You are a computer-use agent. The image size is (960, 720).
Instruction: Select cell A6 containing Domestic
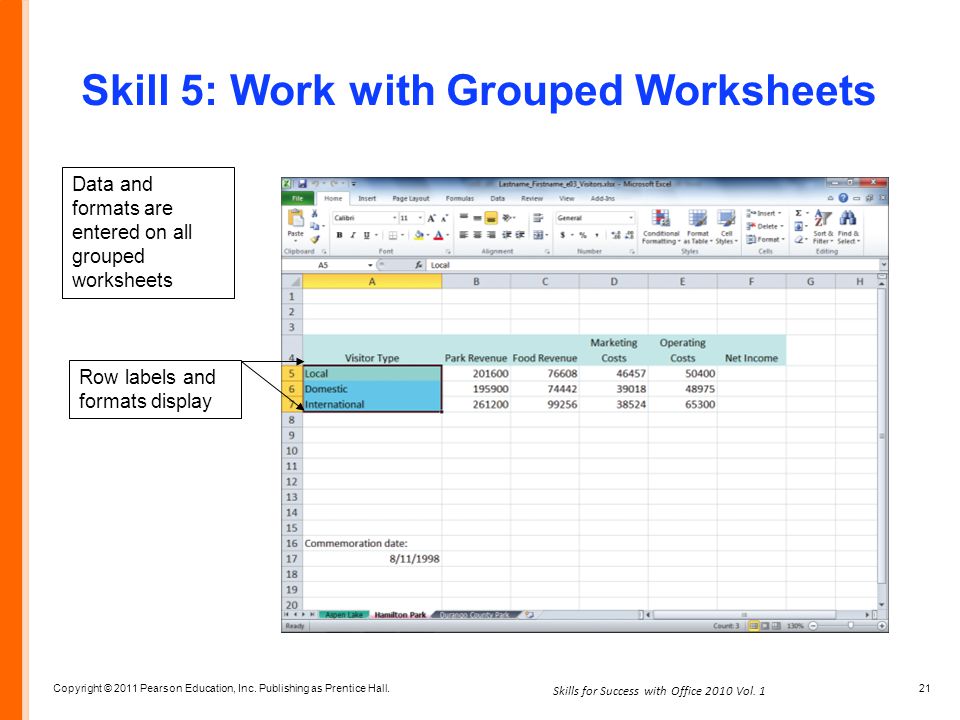[372, 389]
